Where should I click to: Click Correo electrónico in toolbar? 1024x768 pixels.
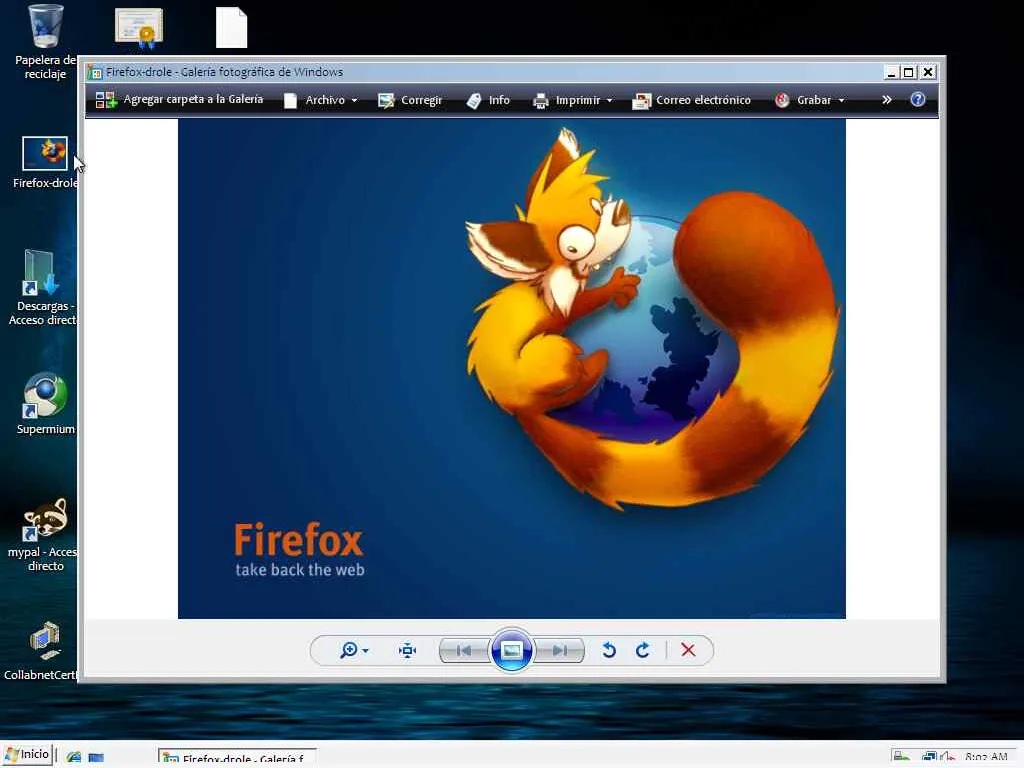point(692,100)
